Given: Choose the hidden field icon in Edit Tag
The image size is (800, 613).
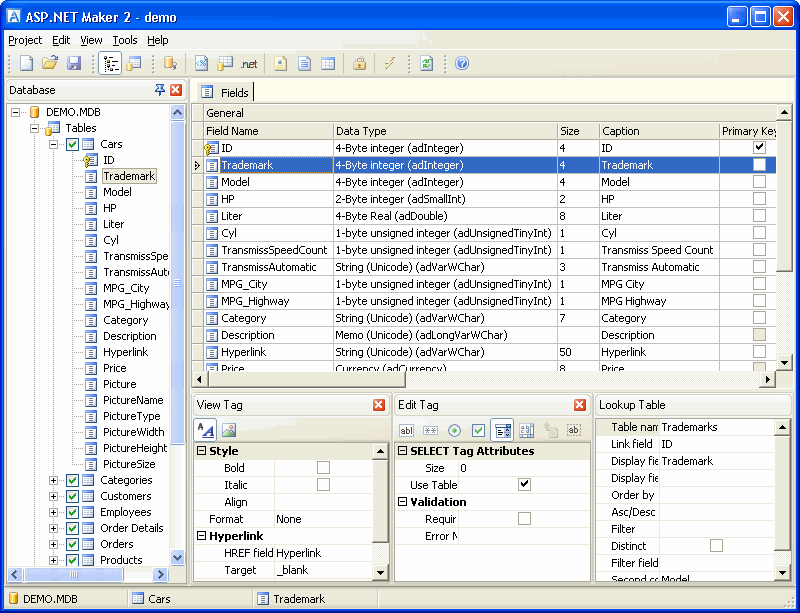Looking at the screenshot, I should pos(573,430).
